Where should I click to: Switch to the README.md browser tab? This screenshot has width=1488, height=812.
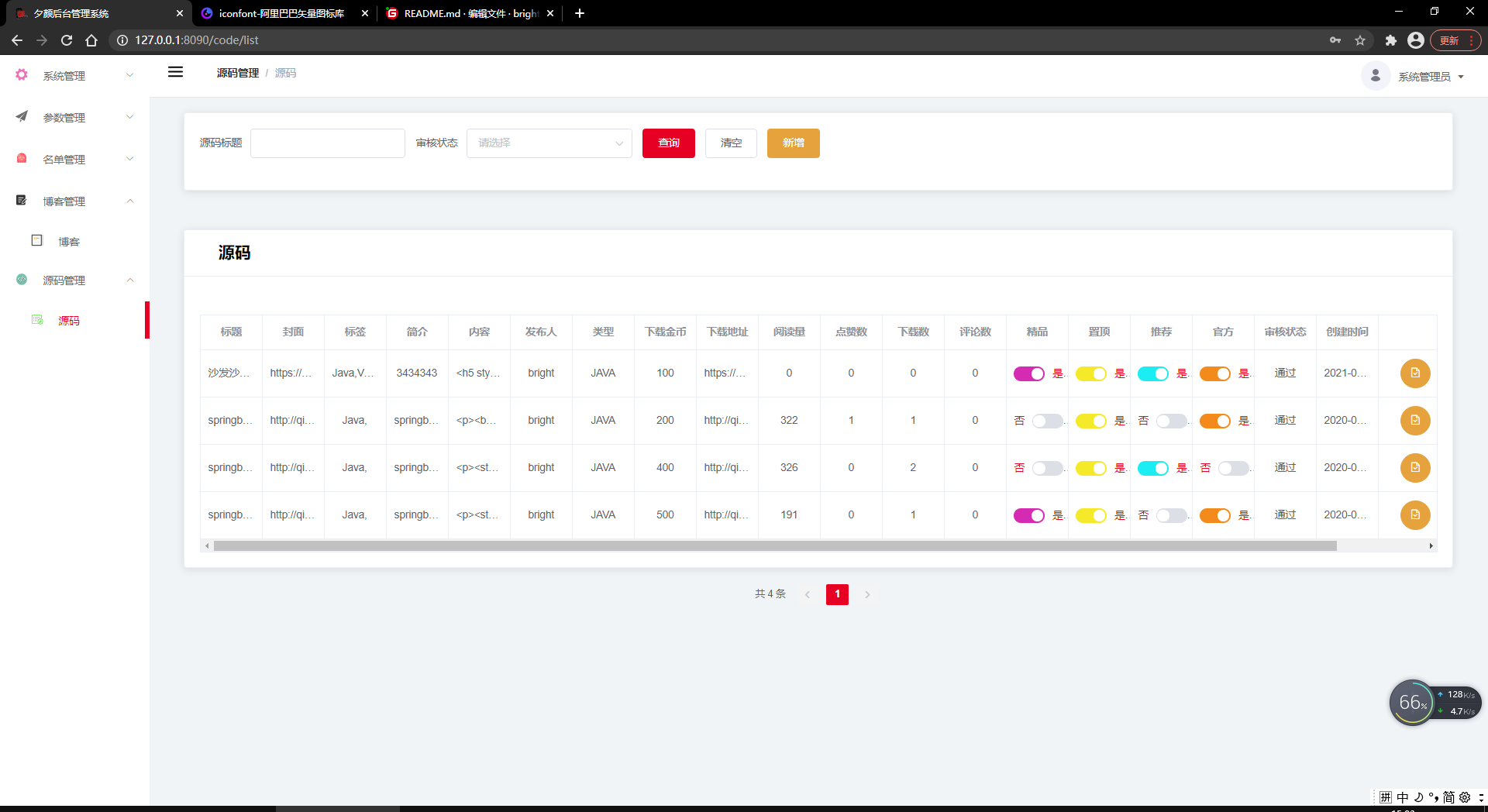coord(471,13)
